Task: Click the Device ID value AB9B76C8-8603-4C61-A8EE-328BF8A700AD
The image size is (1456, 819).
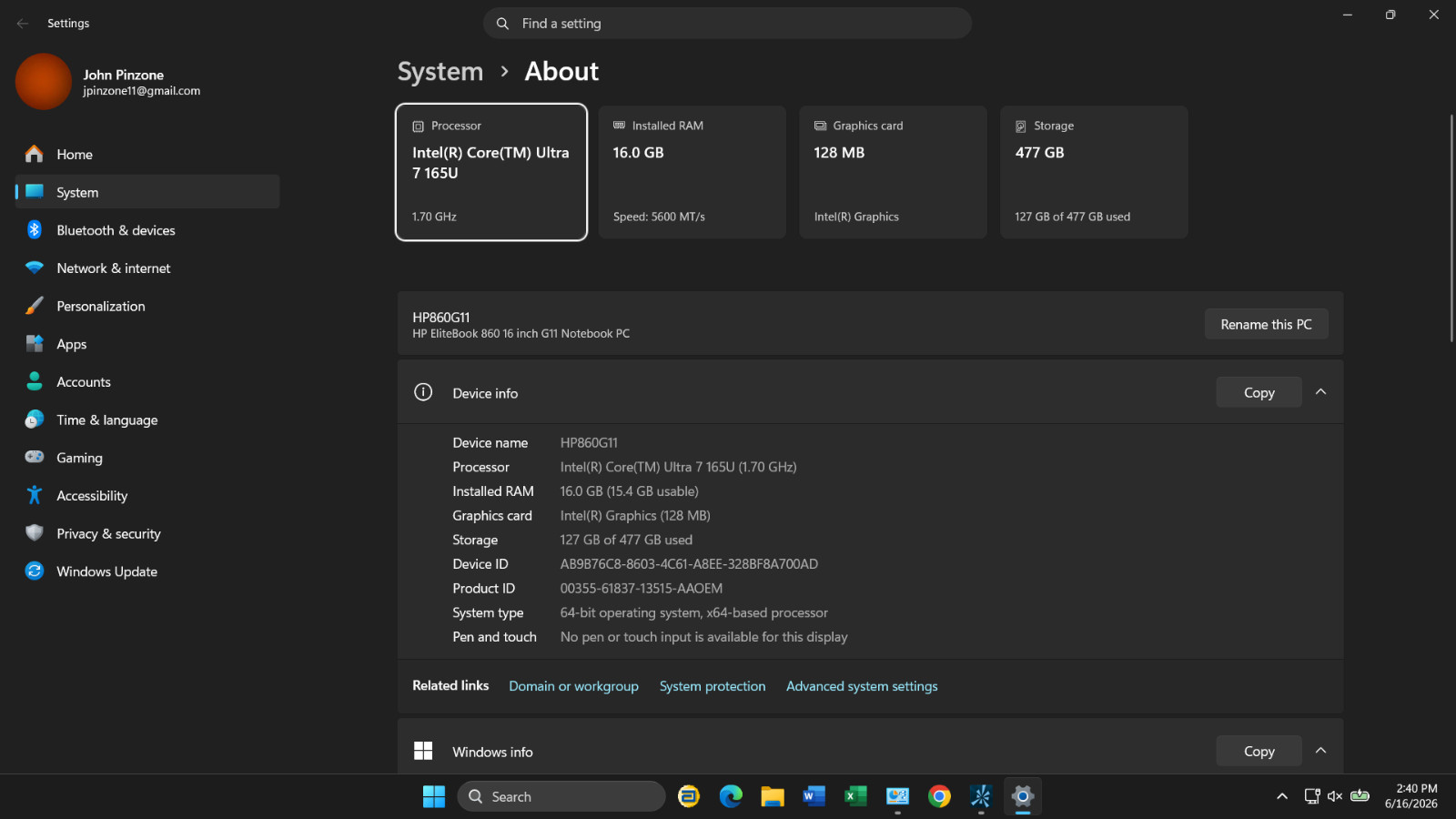Action: point(689,564)
